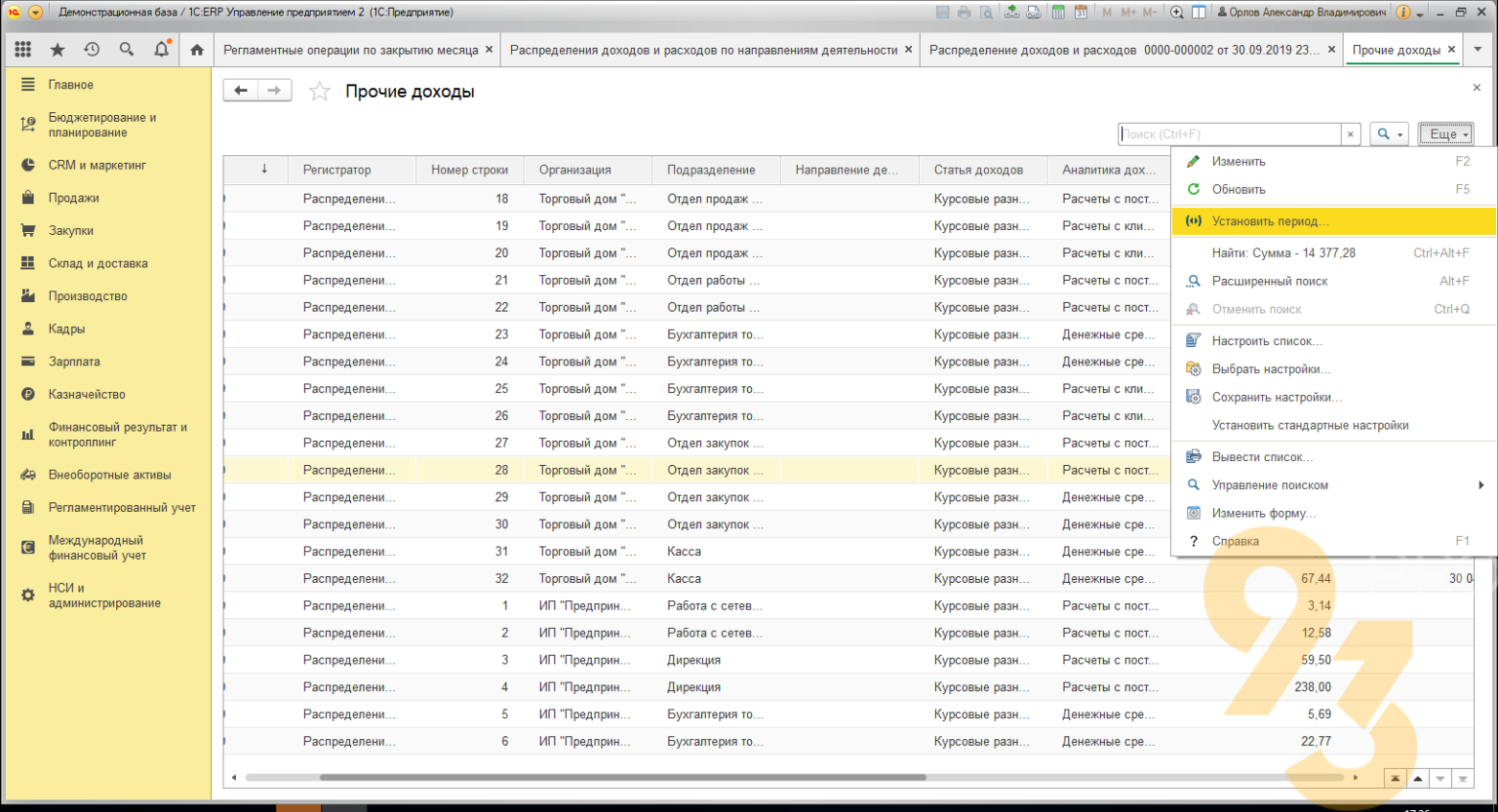Click the Статья доходов column header

[983, 170]
